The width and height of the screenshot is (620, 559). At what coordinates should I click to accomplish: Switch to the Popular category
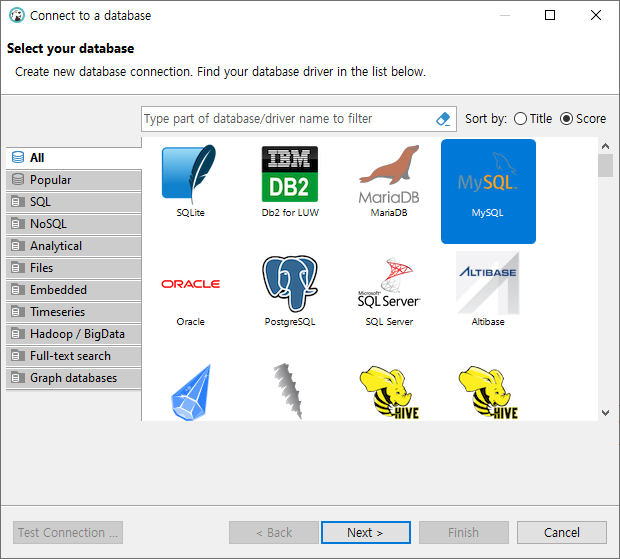pos(74,180)
